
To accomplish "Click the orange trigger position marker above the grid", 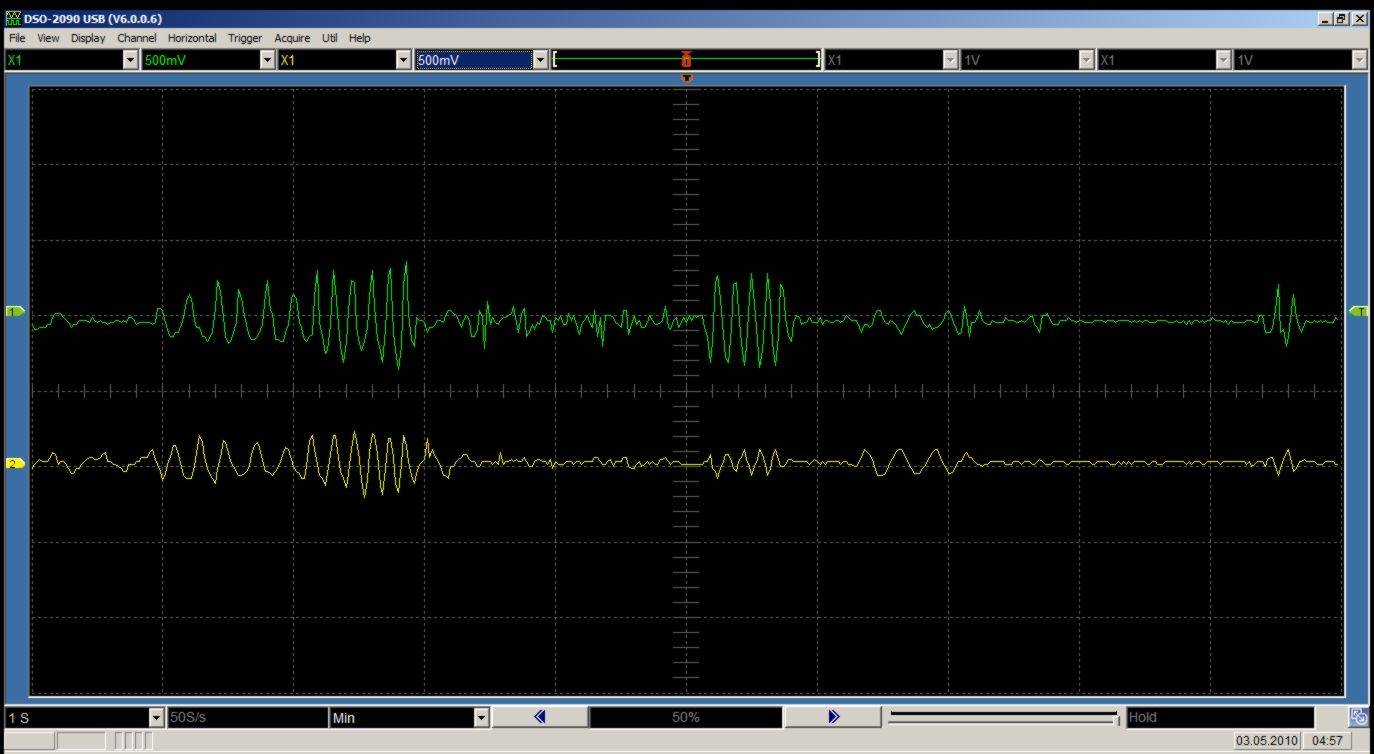I will click(686, 78).
